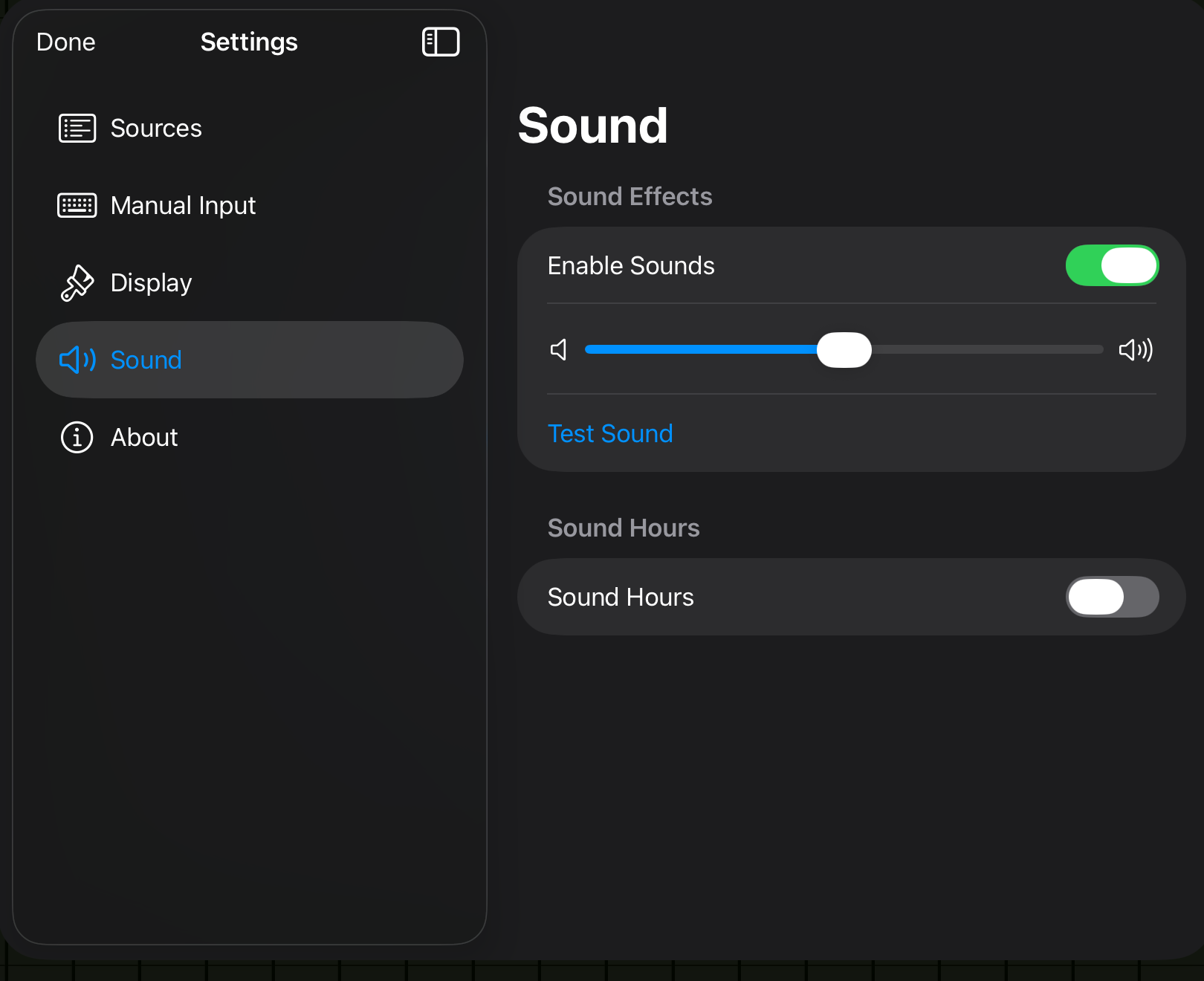Click the volume slider handle
This screenshot has height=981, width=1204.
coord(844,350)
